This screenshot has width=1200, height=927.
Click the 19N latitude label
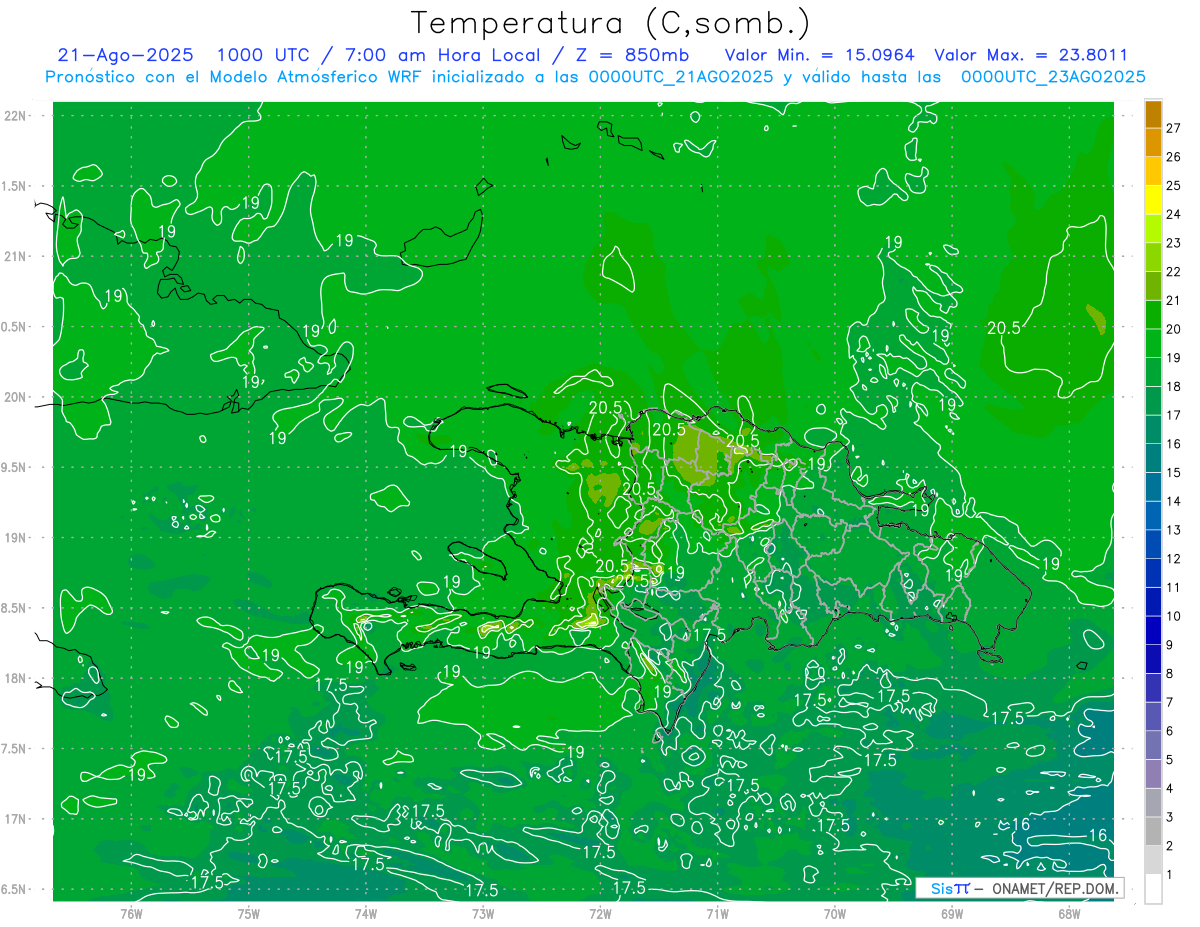[x=16, y=538]
